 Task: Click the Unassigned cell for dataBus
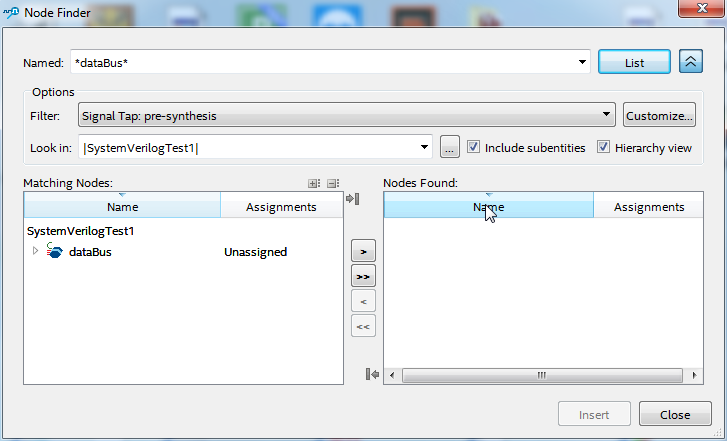255,252
